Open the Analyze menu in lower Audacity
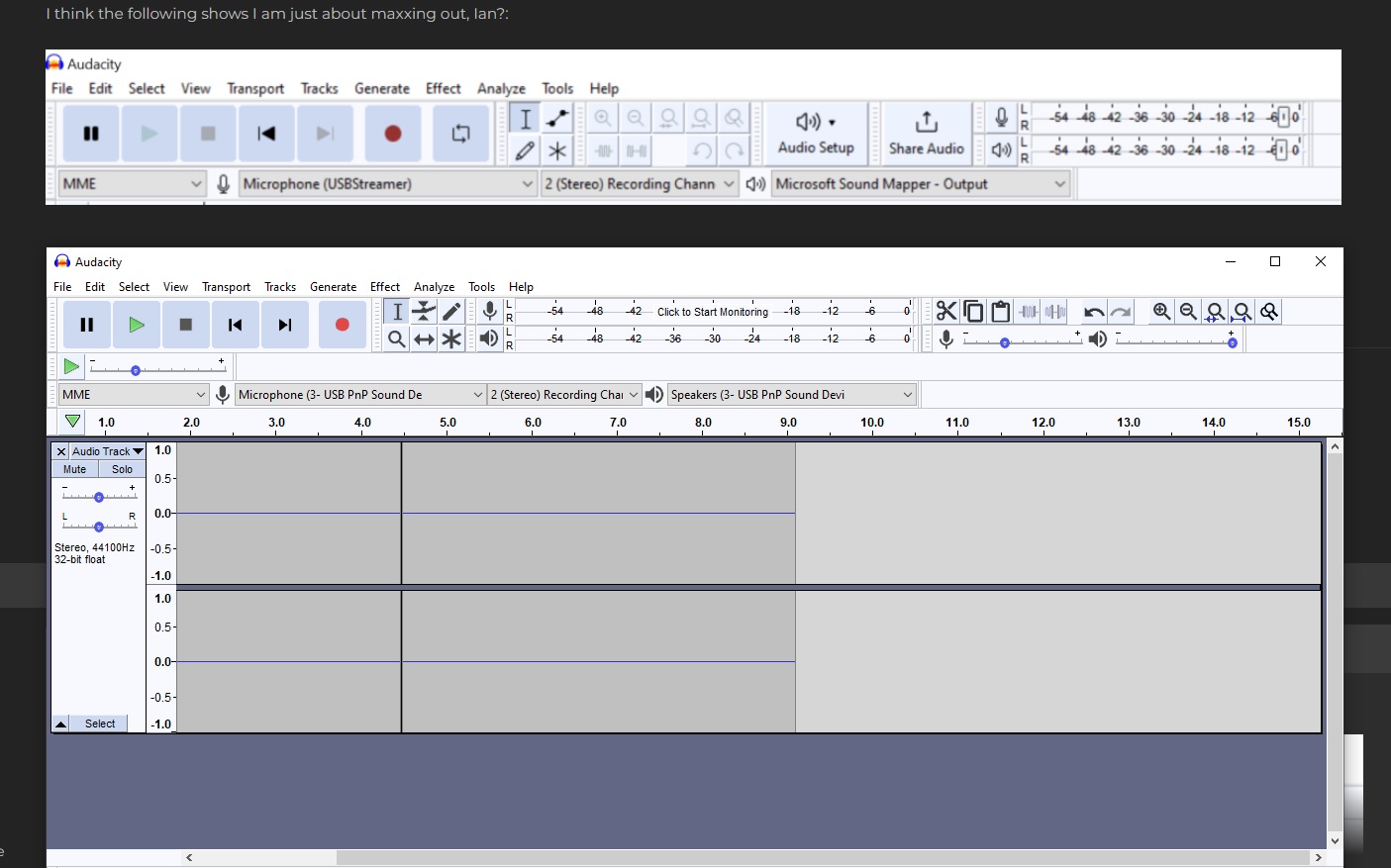 (x=435, y=287)
